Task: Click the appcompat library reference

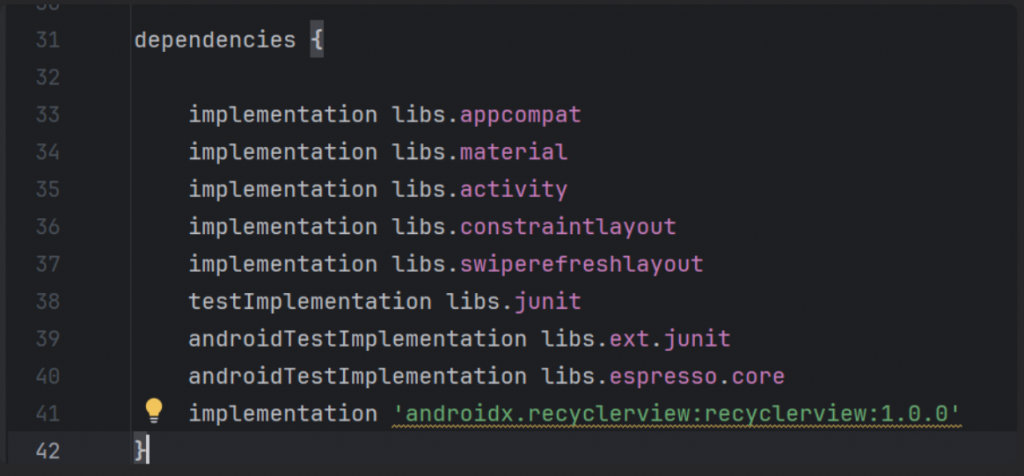Action: click(520, 116)
